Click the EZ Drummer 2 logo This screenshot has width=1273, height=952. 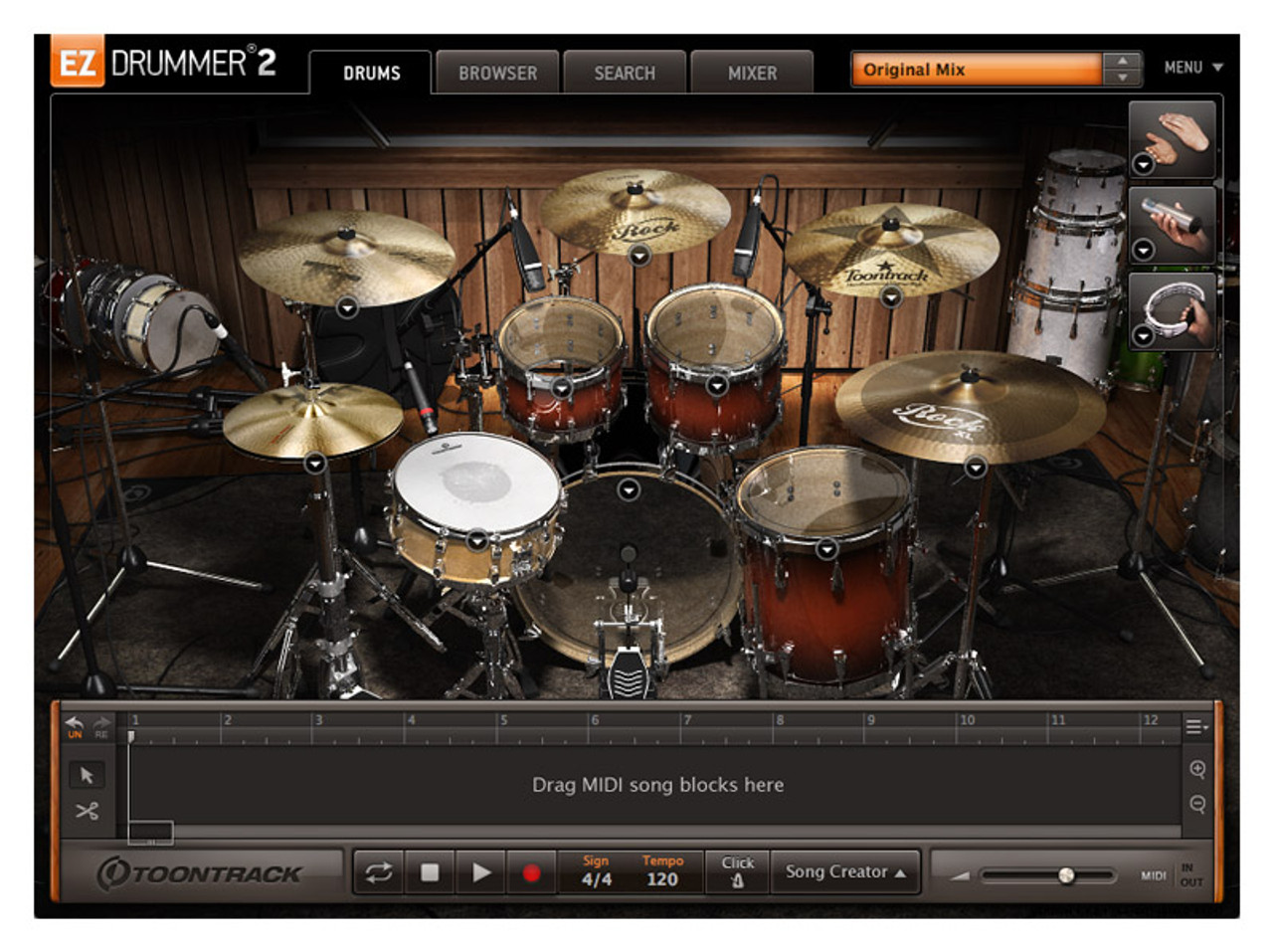coord(164,63)
